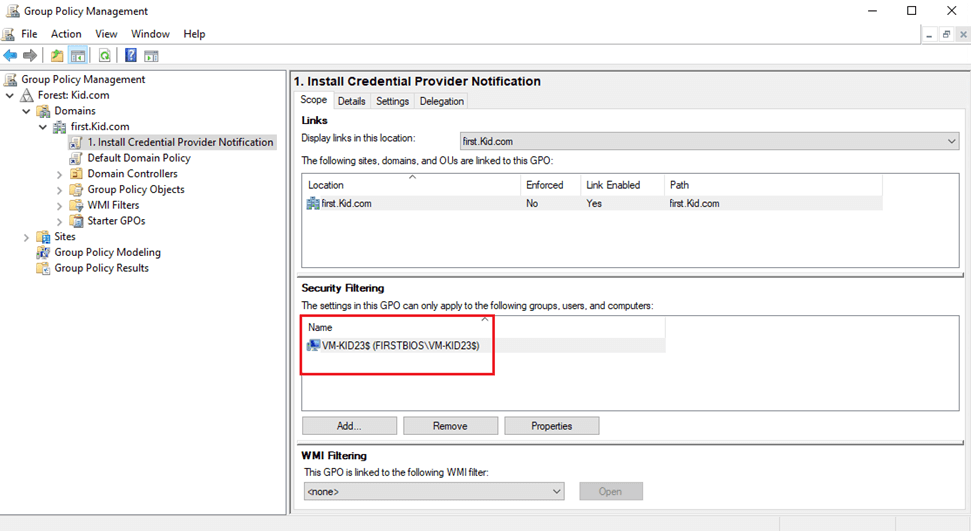This screenshot has height=531, width=971.
Task: Switch to the Scope tab
Action: tap(313, 100)
